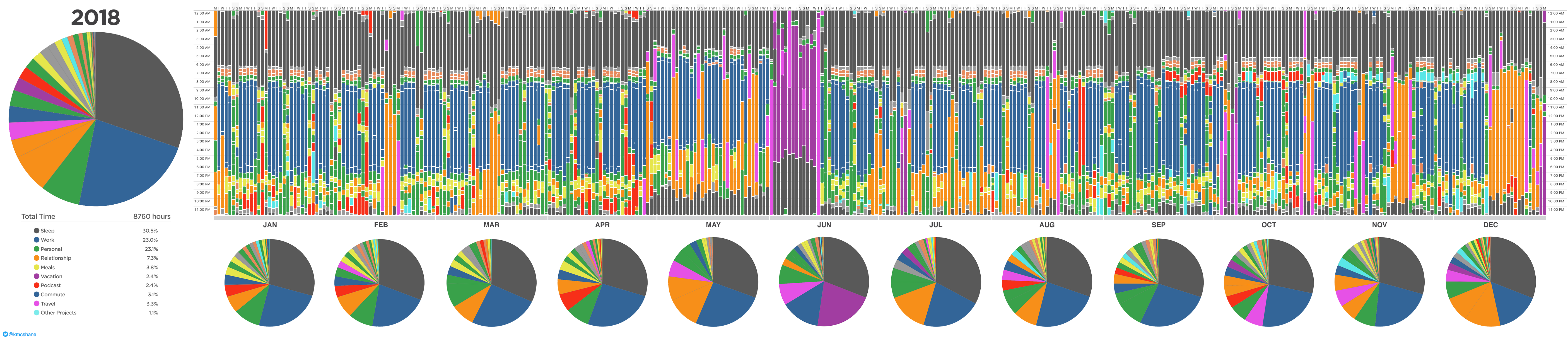Click the Commute legend label
The height and width of the screenshot is (339, 1568).
(52, 295)
